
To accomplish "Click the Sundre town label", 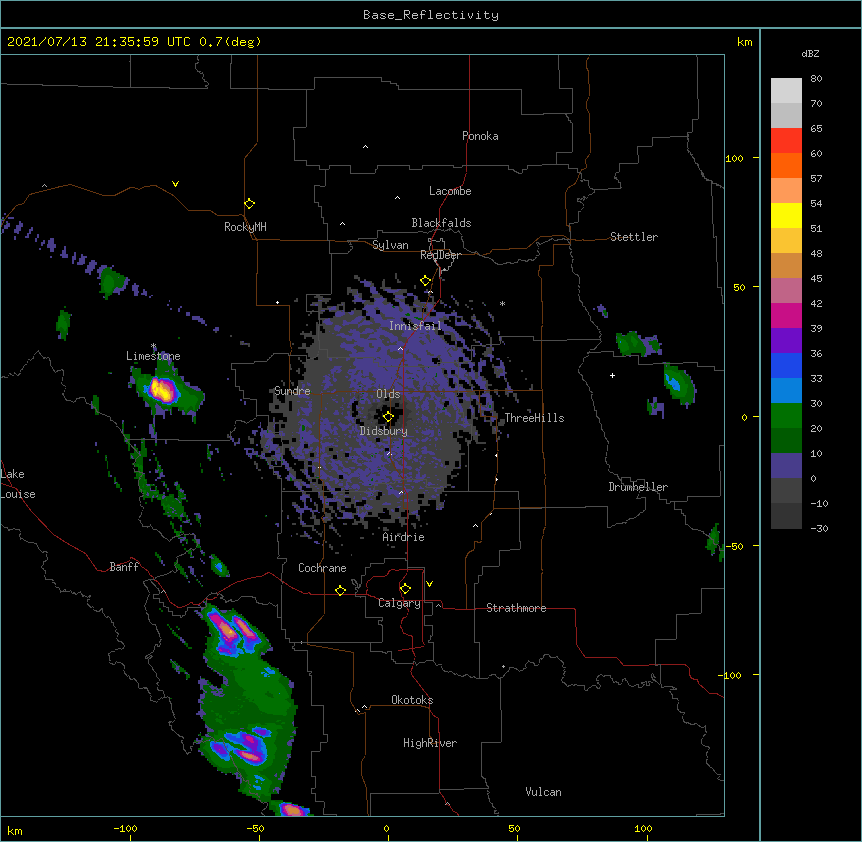I will click(x=292, y=391).
